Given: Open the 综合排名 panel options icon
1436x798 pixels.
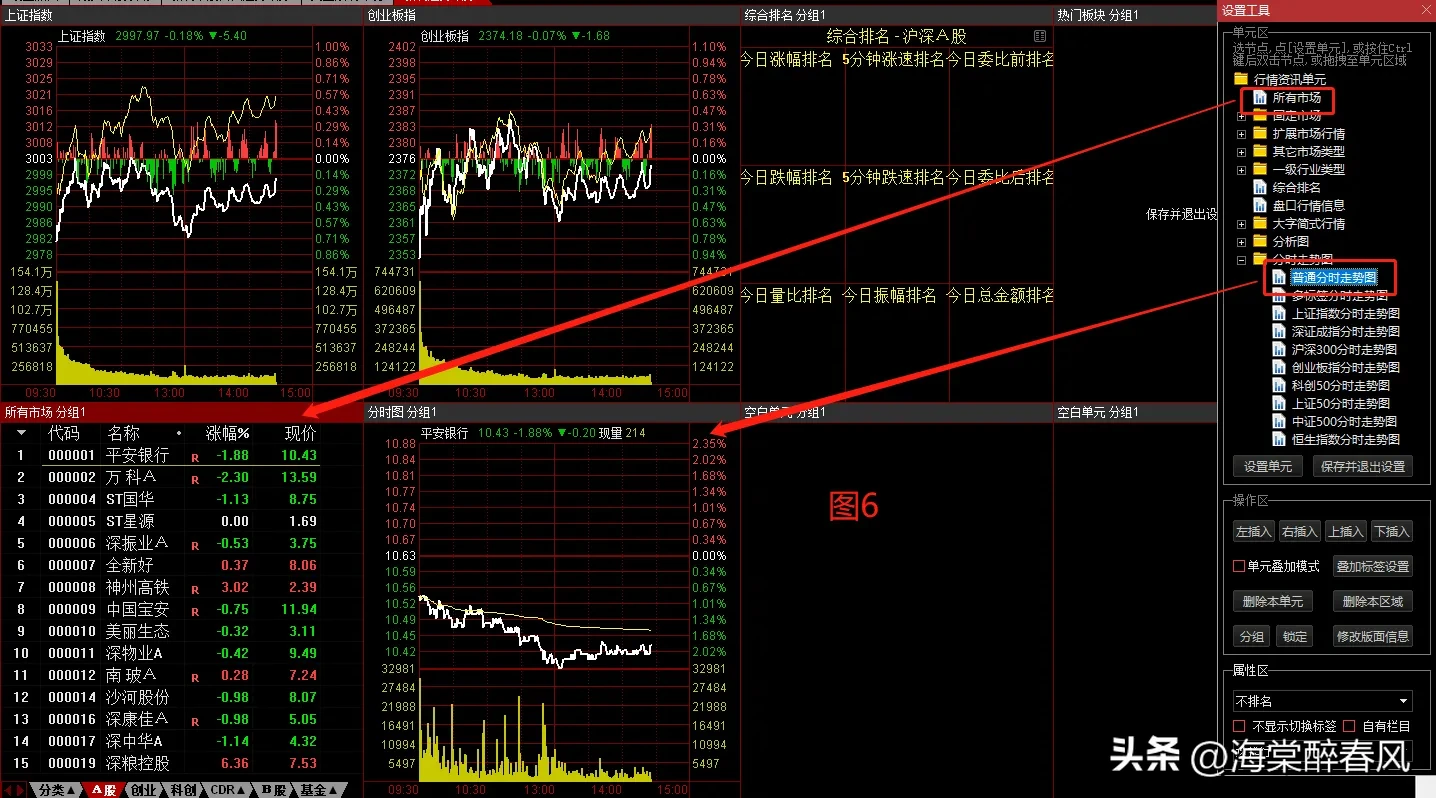Looking at the screenshot, I should (x=1040, y=36).
